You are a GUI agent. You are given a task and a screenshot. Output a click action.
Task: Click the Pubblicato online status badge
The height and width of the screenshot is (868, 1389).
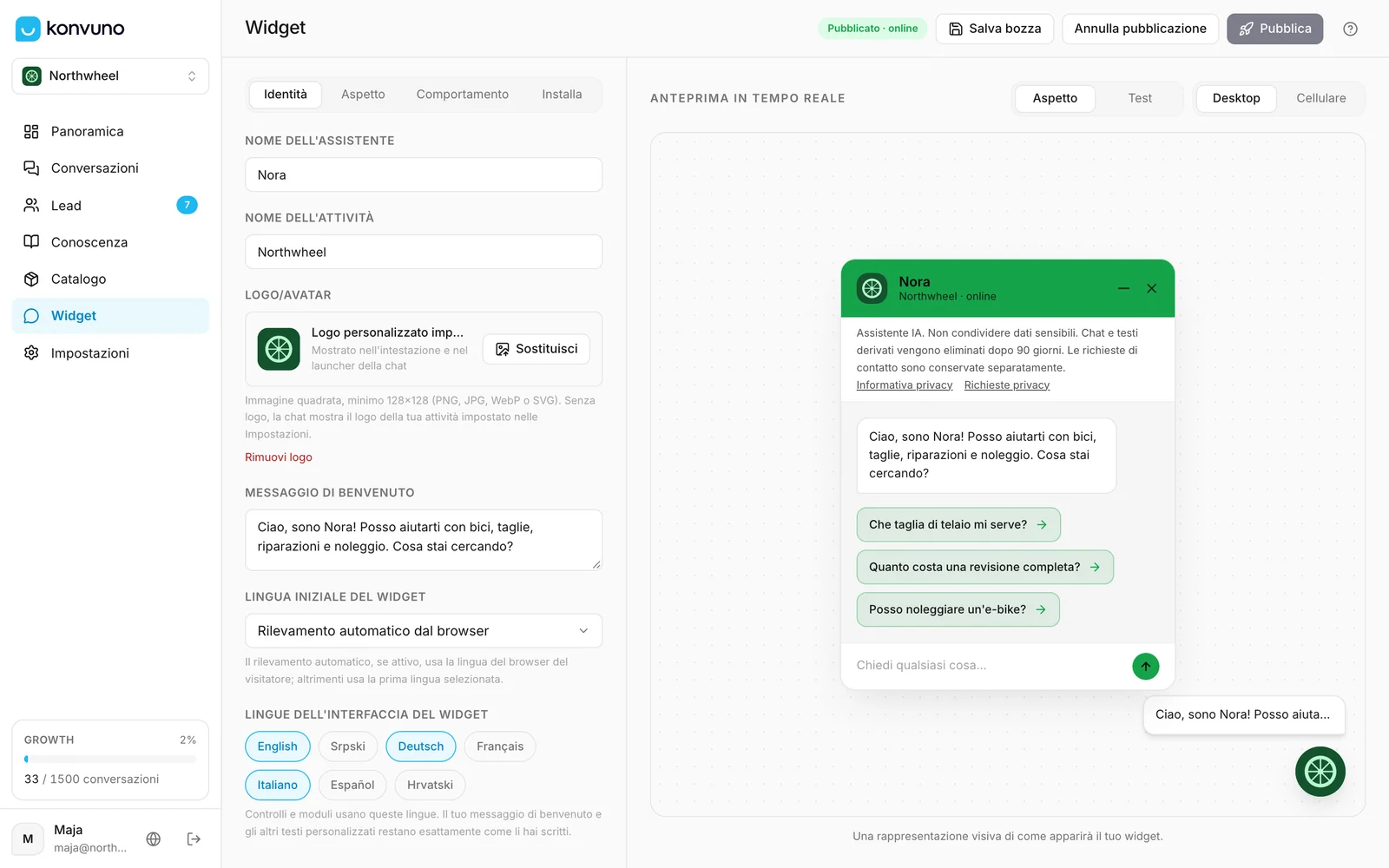tap(872, 29)
